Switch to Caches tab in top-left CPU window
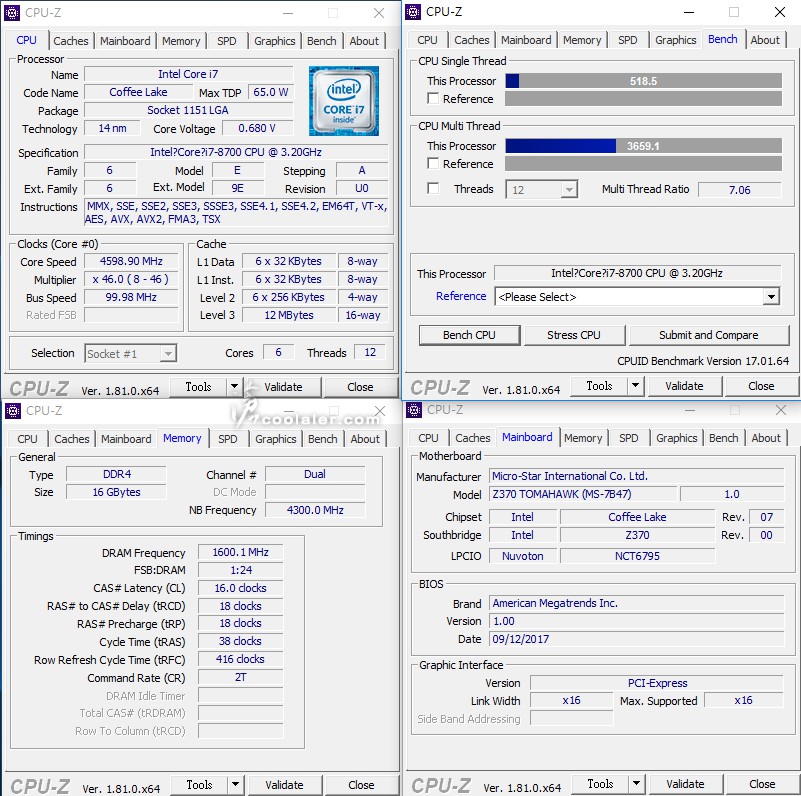801x796 pixels. pos(70,41)
